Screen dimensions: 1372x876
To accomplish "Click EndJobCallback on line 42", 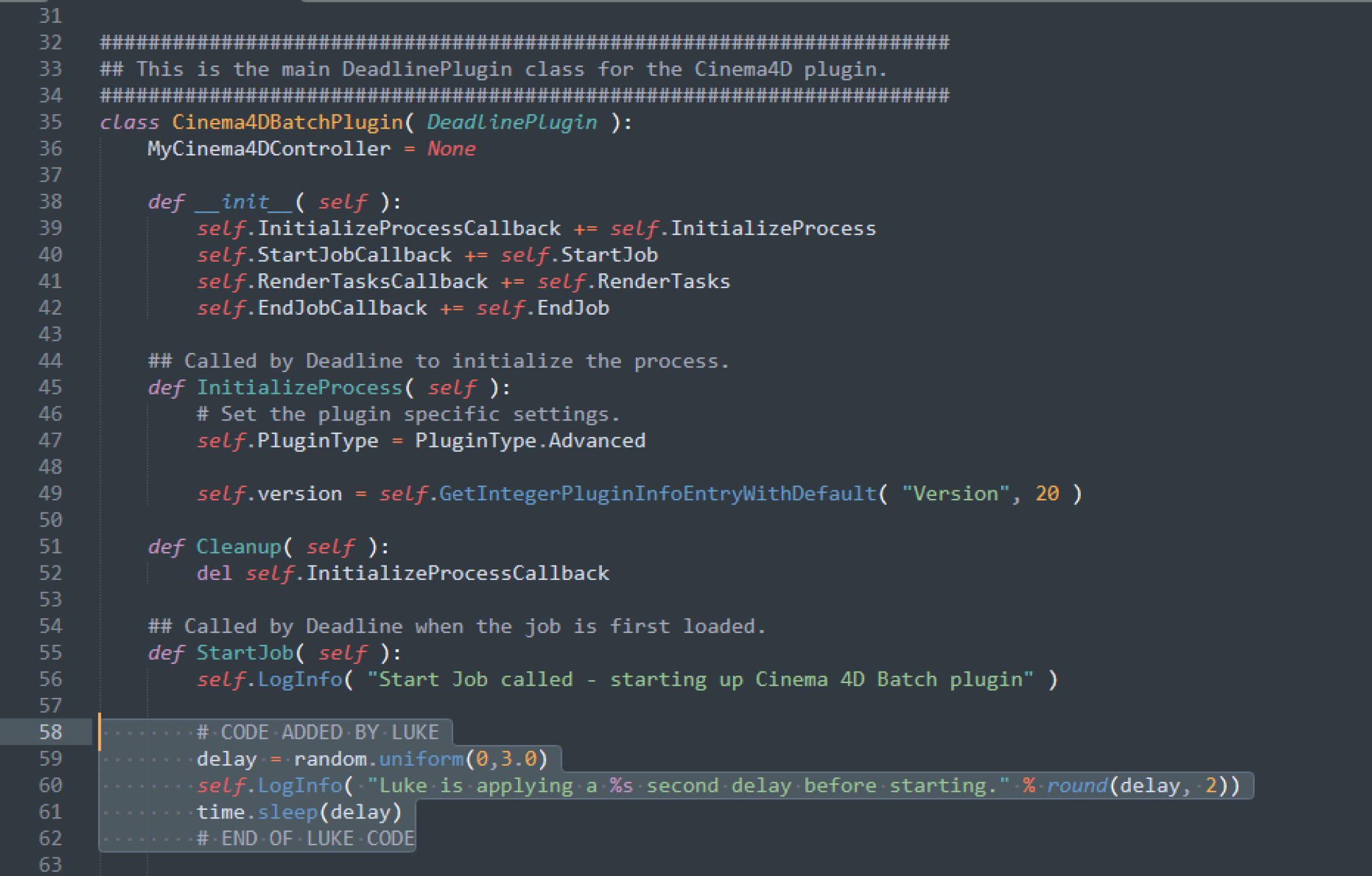I will pyautogui.click(x=342, y=308).
